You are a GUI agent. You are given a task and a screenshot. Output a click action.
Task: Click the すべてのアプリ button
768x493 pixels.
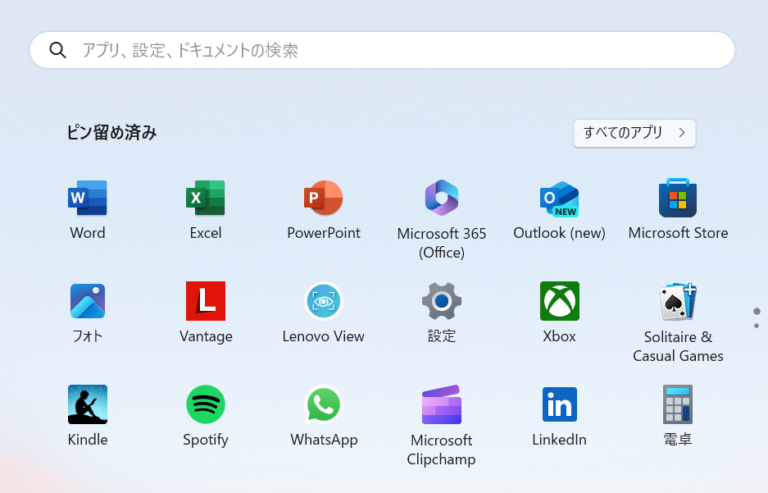[x=634, y=133]
